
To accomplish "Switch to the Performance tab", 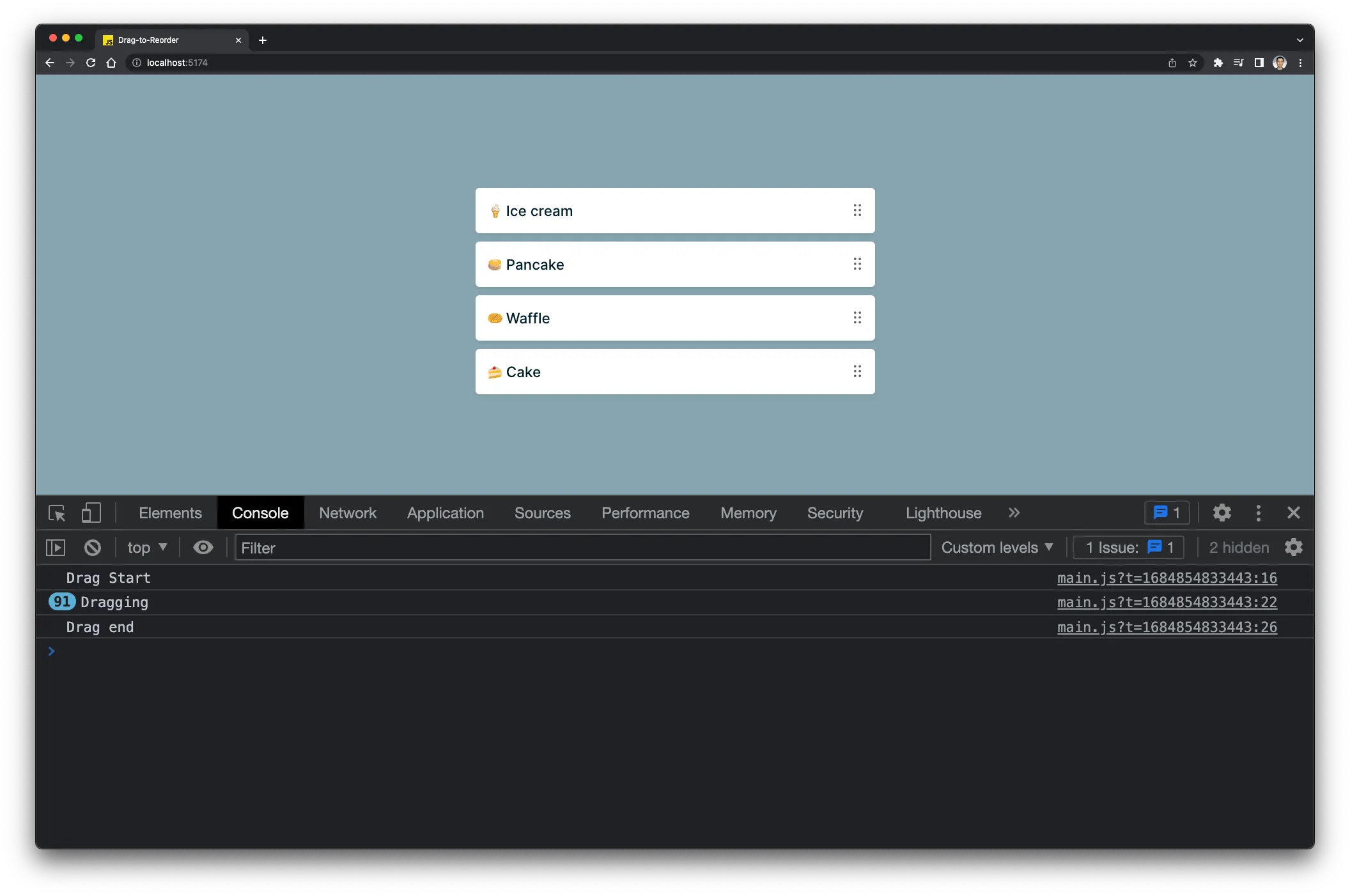I will (646, 513).
